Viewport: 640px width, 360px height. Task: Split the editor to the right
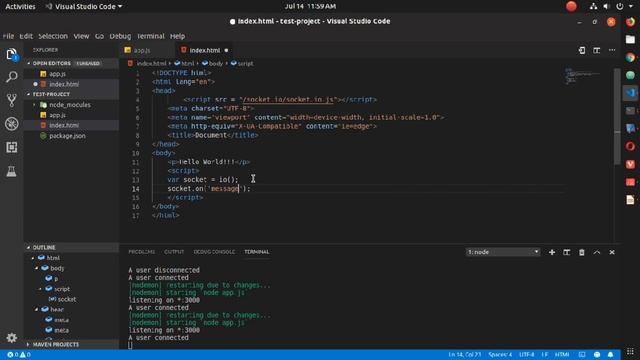pyautogui.click(x=597, y=50)
